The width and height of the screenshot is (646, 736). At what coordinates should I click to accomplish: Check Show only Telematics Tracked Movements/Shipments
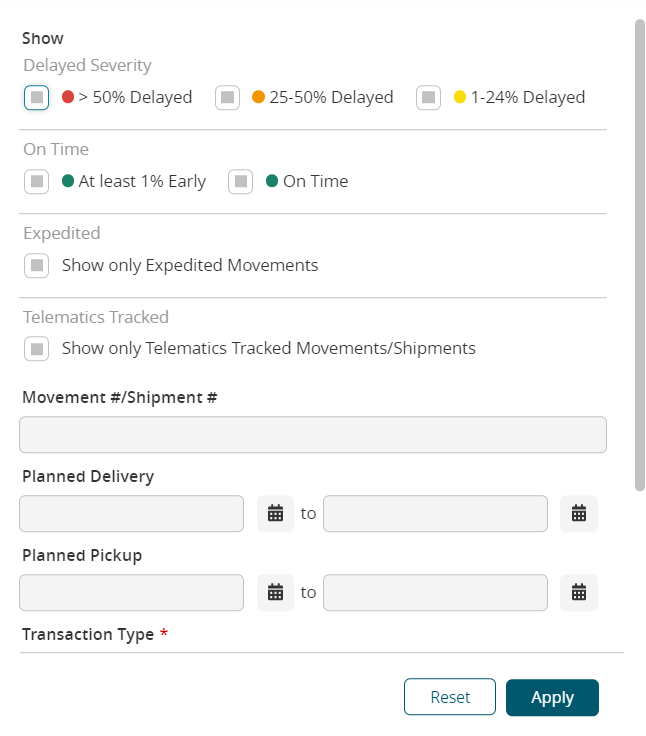pyautogui.click(x=37, y=348)
